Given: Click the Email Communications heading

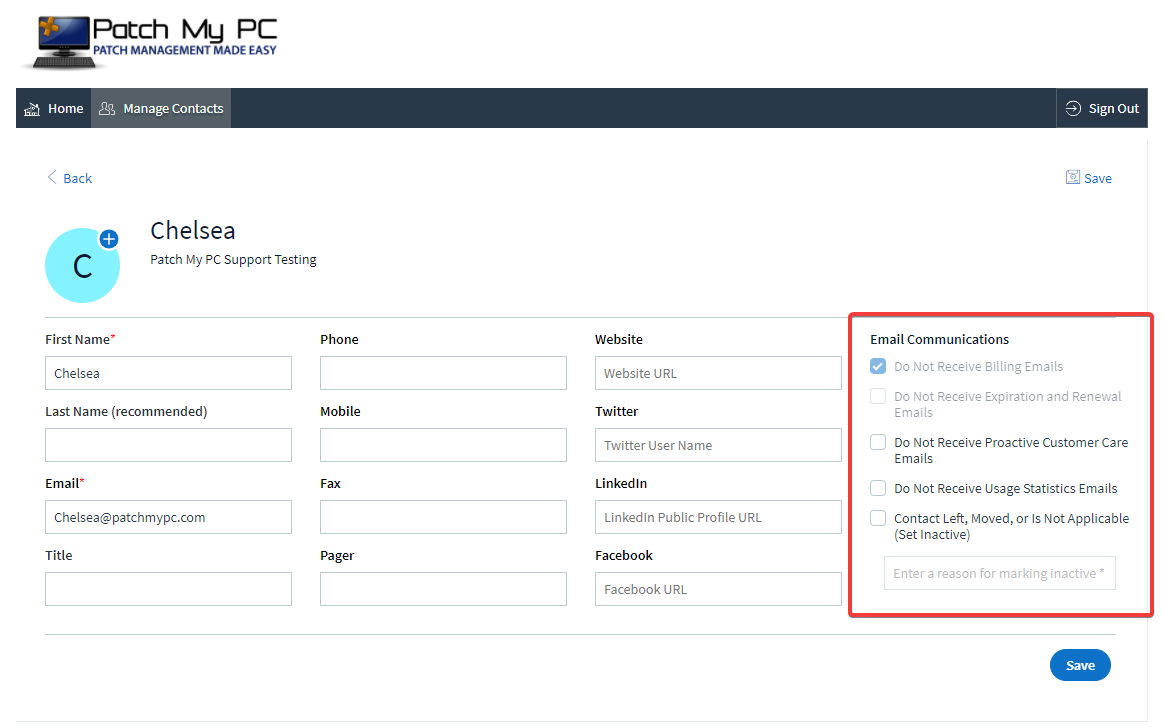Looking at the screenshot, I should pyautogui.click(x=940, y=339).
